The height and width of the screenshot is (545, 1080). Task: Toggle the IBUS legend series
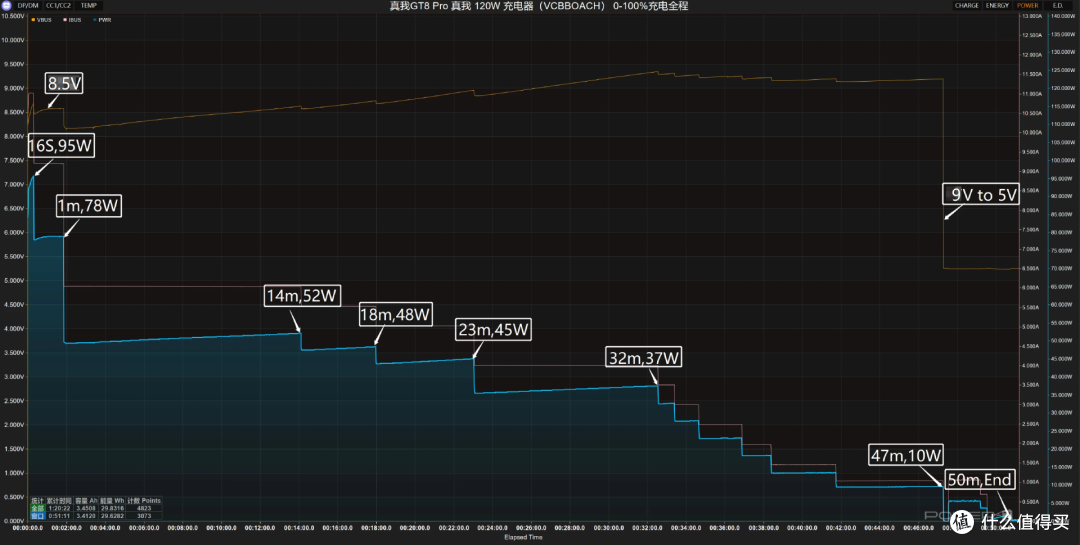point(72,20)
